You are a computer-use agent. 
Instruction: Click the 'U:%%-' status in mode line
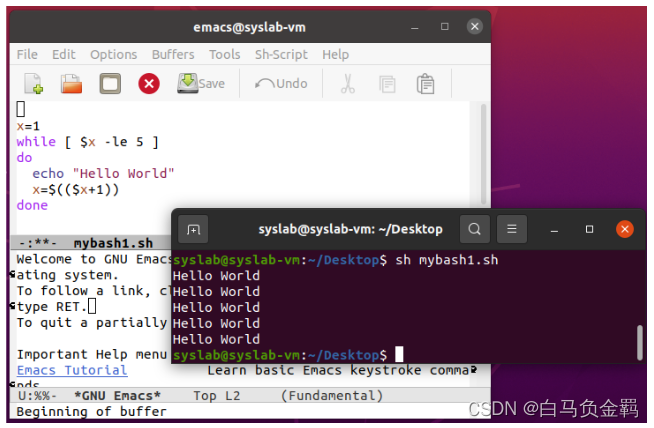click(38, 396)
